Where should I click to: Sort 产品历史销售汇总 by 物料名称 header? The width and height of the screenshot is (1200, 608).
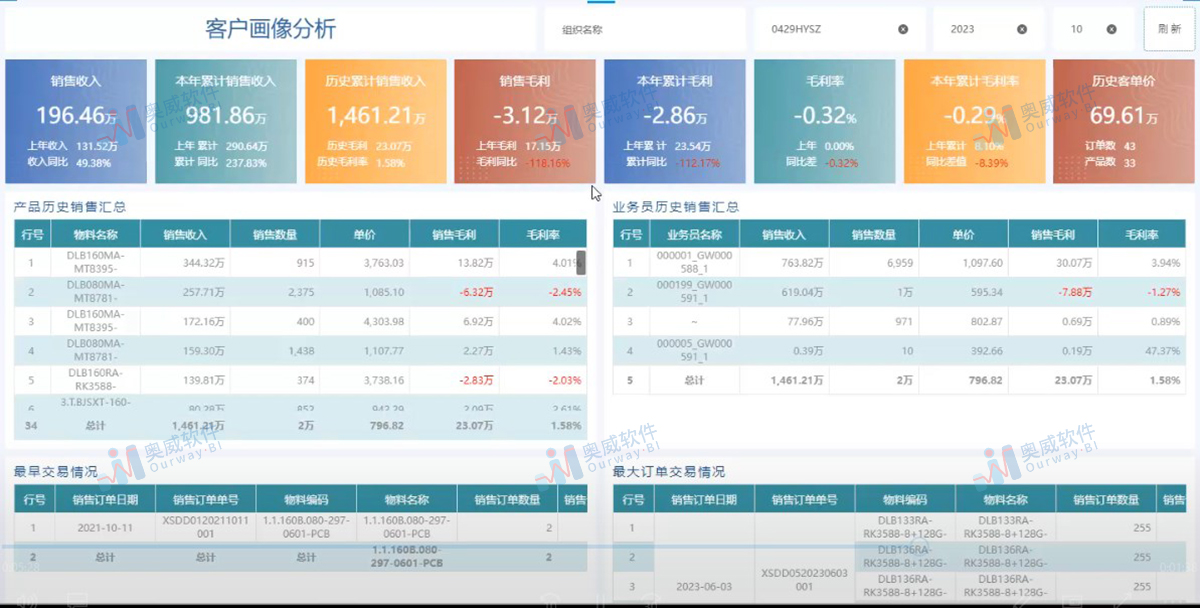[97, 235]
